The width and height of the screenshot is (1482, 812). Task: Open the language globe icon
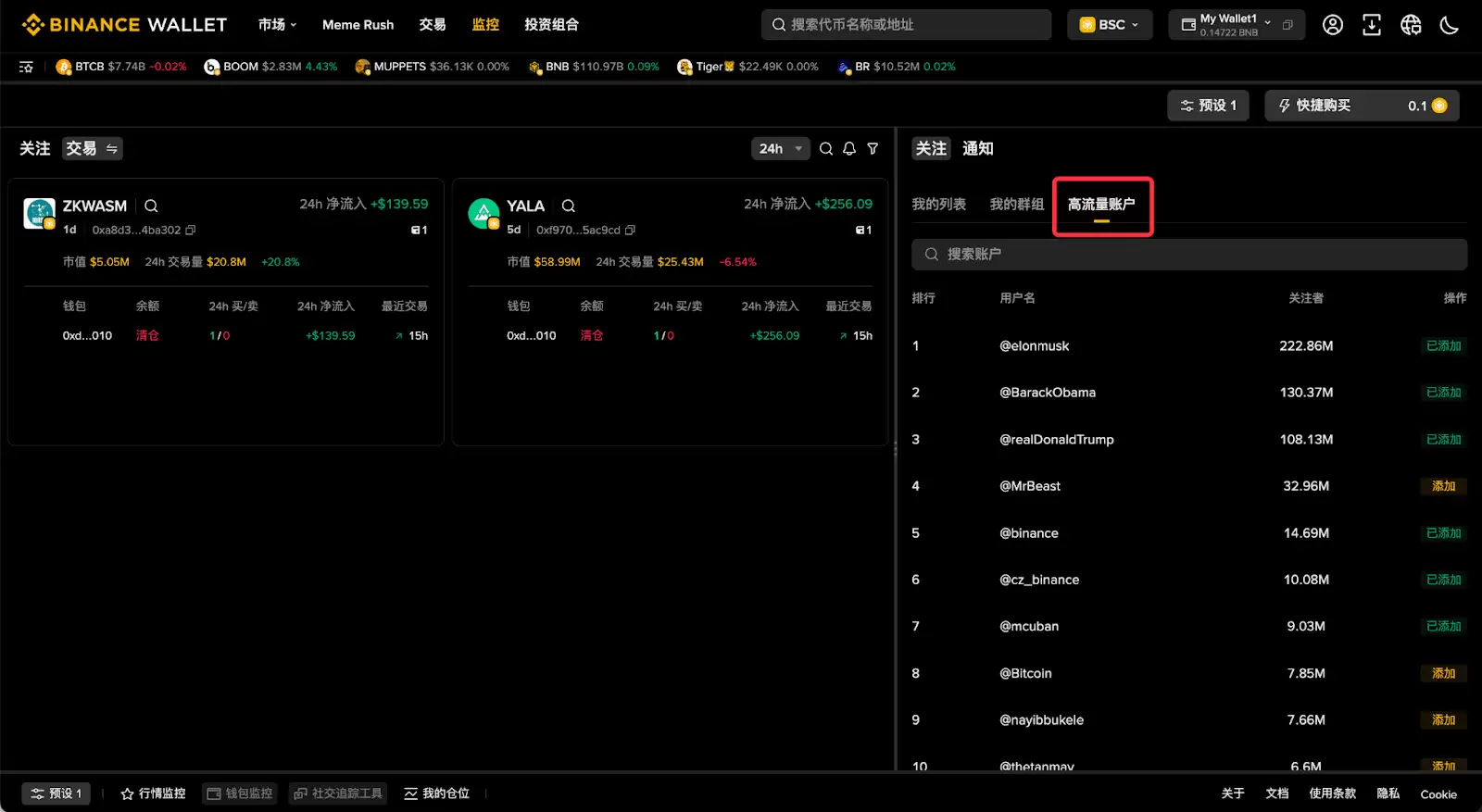[1411, 25]
